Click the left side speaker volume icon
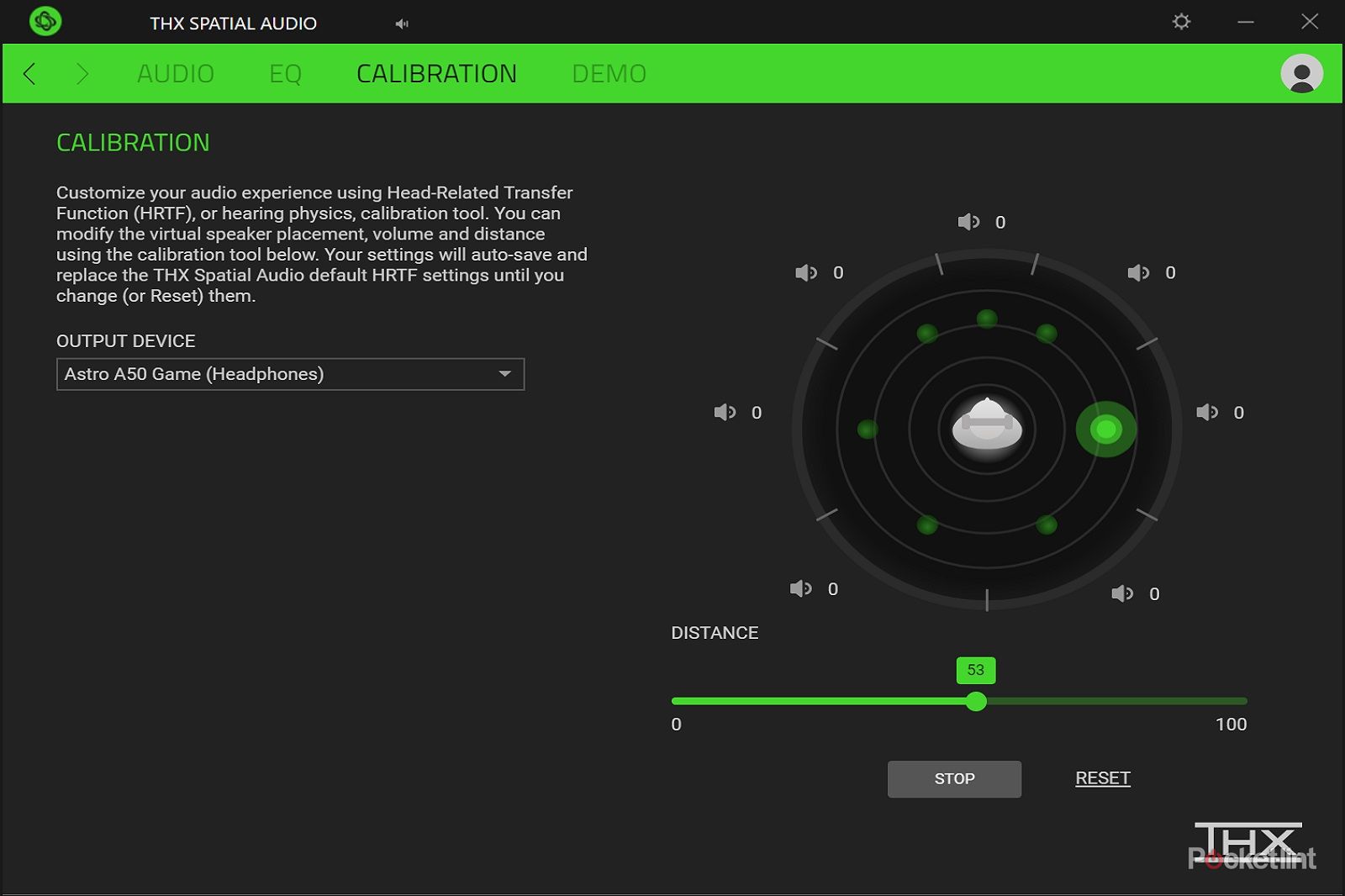1345x896 pixels. [725, 413]
